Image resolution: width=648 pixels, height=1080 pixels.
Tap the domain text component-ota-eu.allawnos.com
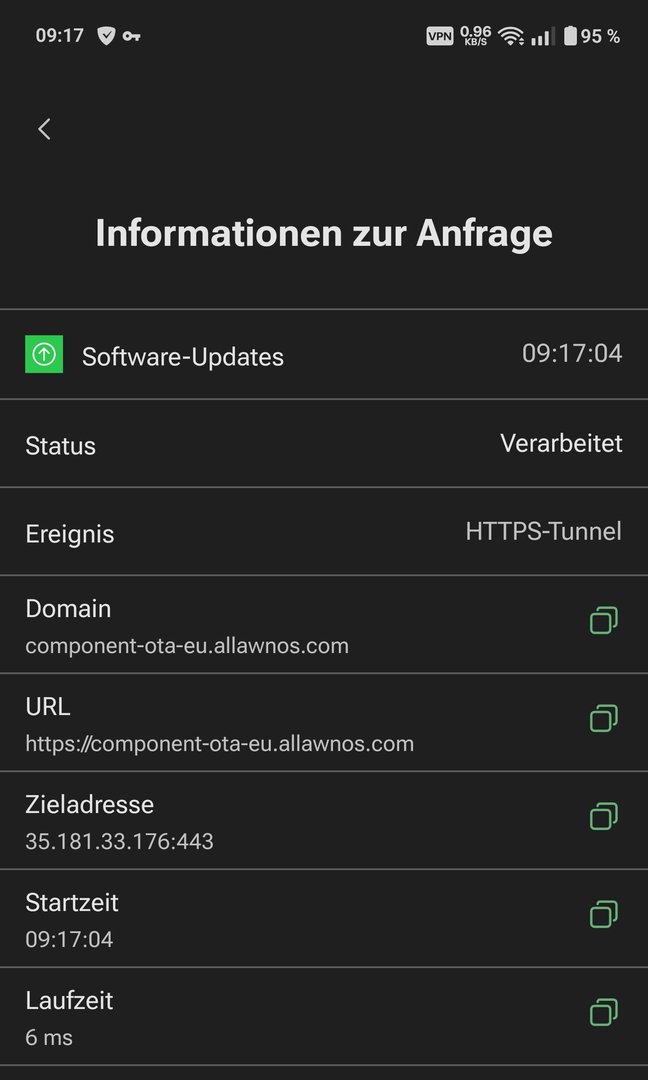tap(187, 645)
